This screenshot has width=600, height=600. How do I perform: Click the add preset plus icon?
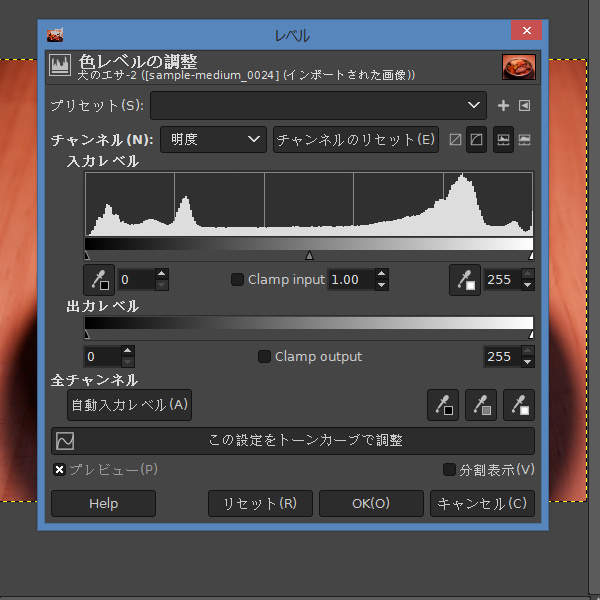click(x=503, y=105)
